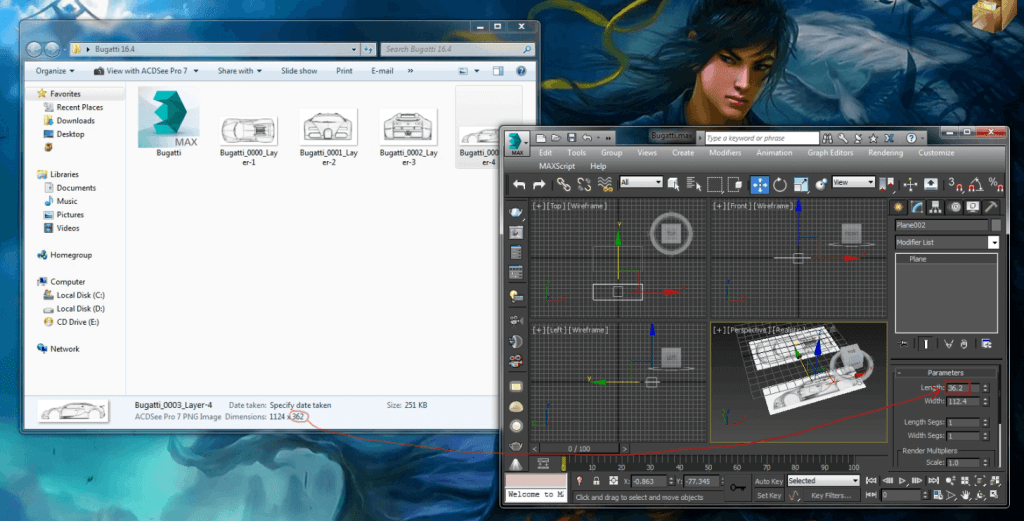Click Remove Modifier from stack icon
Screen dimensions: 1024x521
tap(963, 344)
